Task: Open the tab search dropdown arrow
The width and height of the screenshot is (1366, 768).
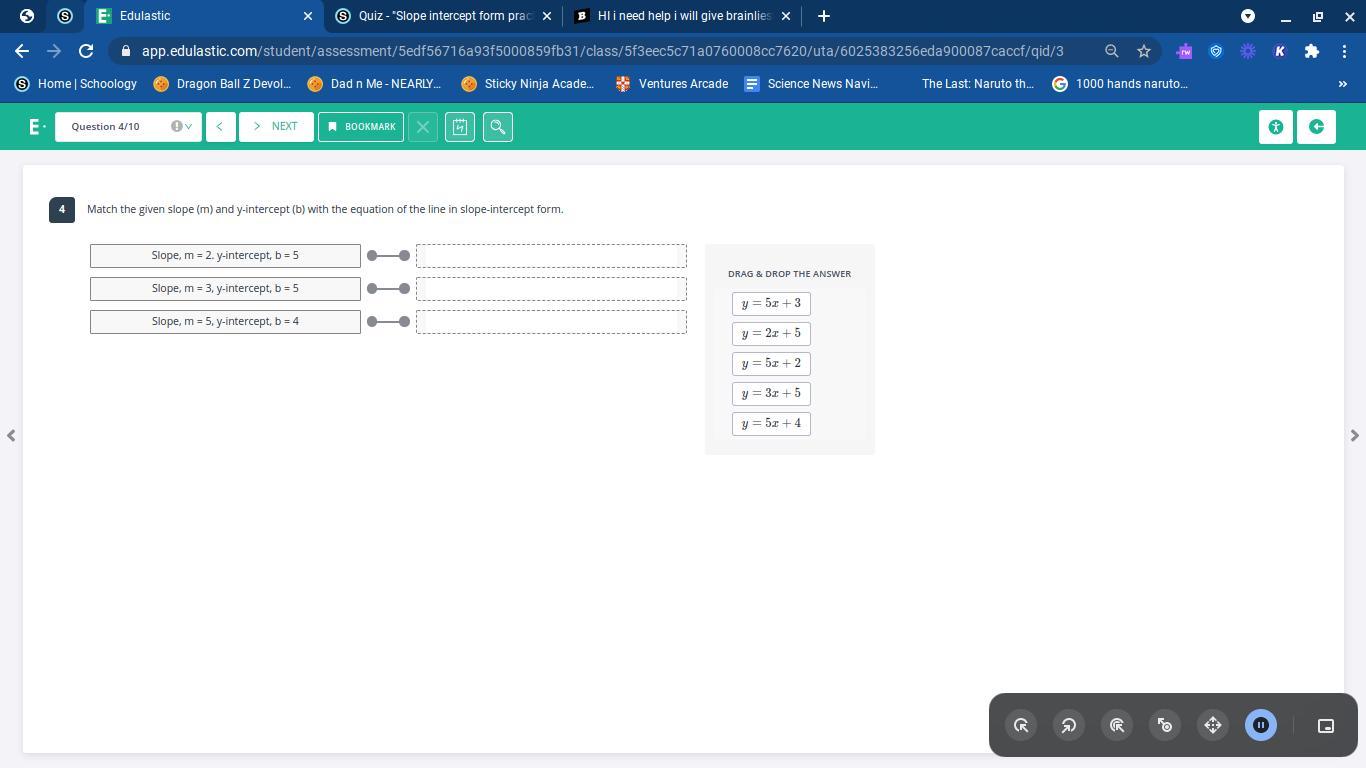Action: (1248, 16)
